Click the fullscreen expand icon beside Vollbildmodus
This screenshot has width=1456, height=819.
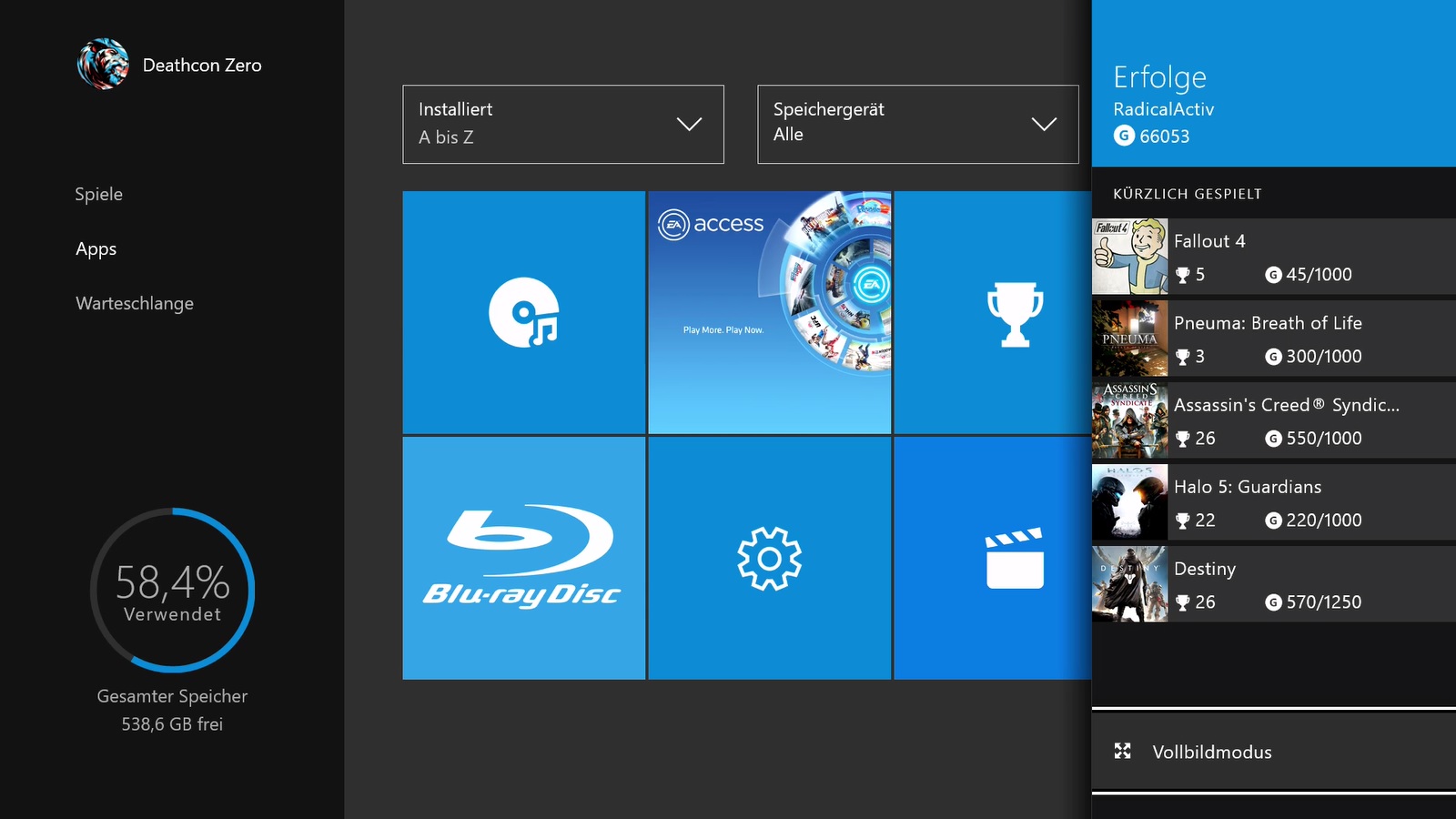[1123, 751]
